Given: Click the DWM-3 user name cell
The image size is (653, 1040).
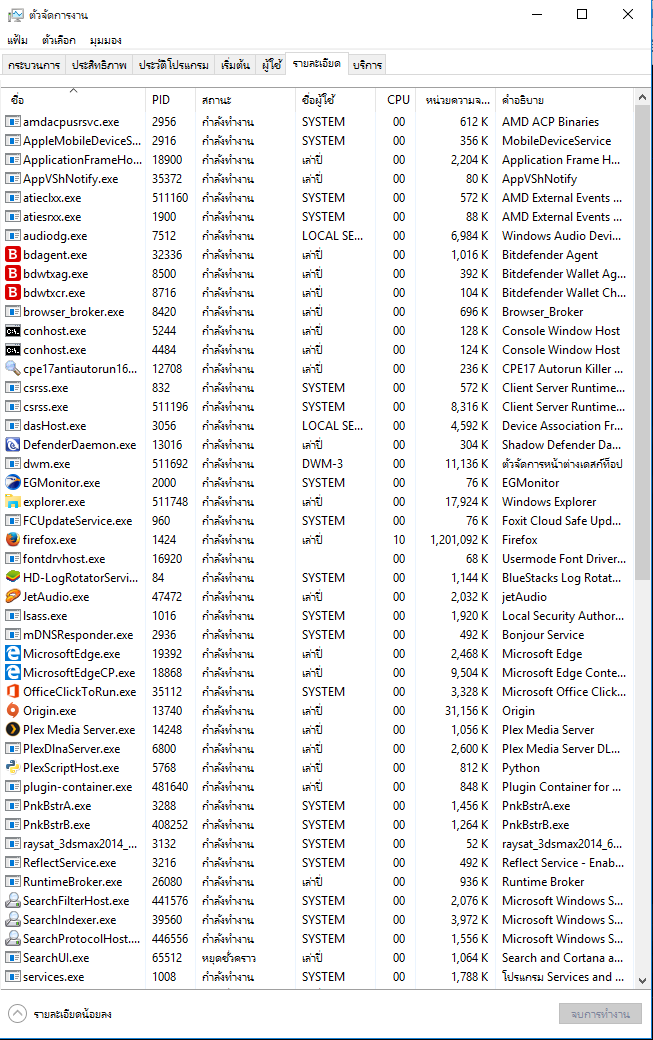Looking at the screenshot, I should [322, 464].
